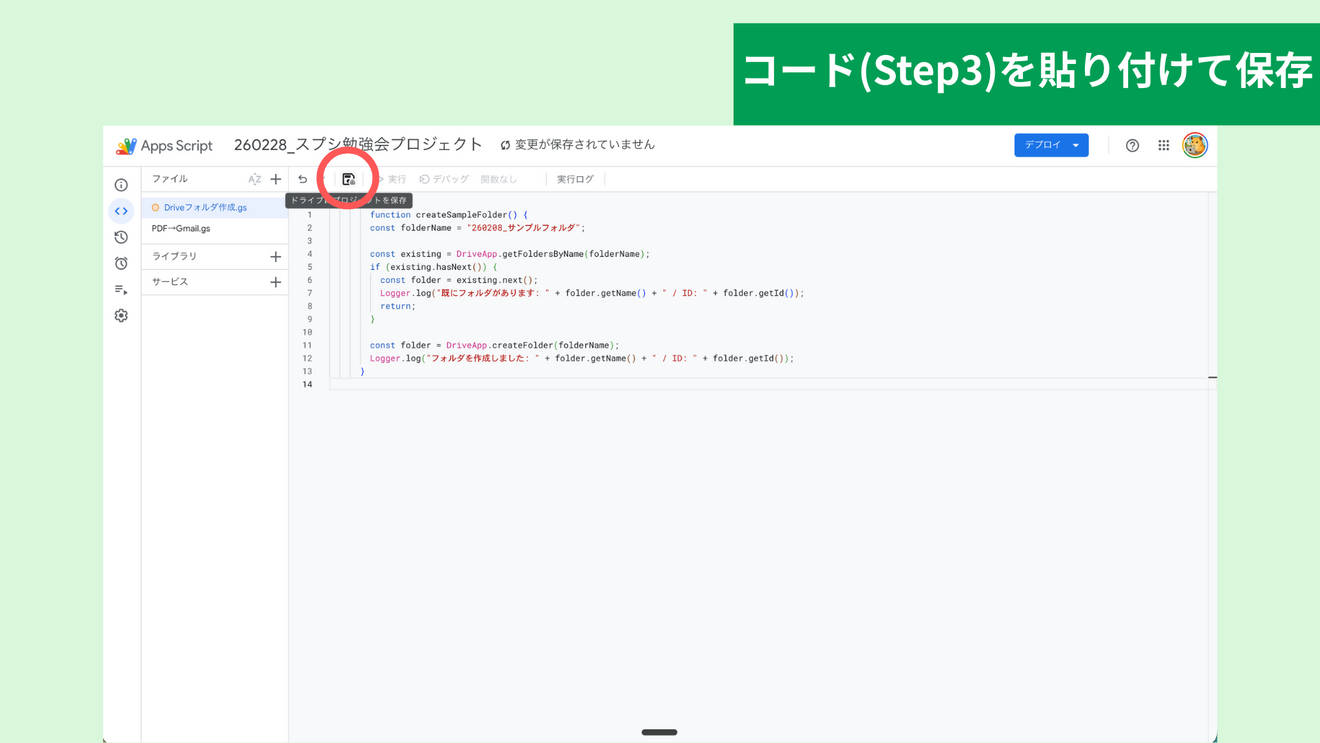Expand the デプロイ dropdown arrow
1320x743 pixels.
[x=1076, y=145]
